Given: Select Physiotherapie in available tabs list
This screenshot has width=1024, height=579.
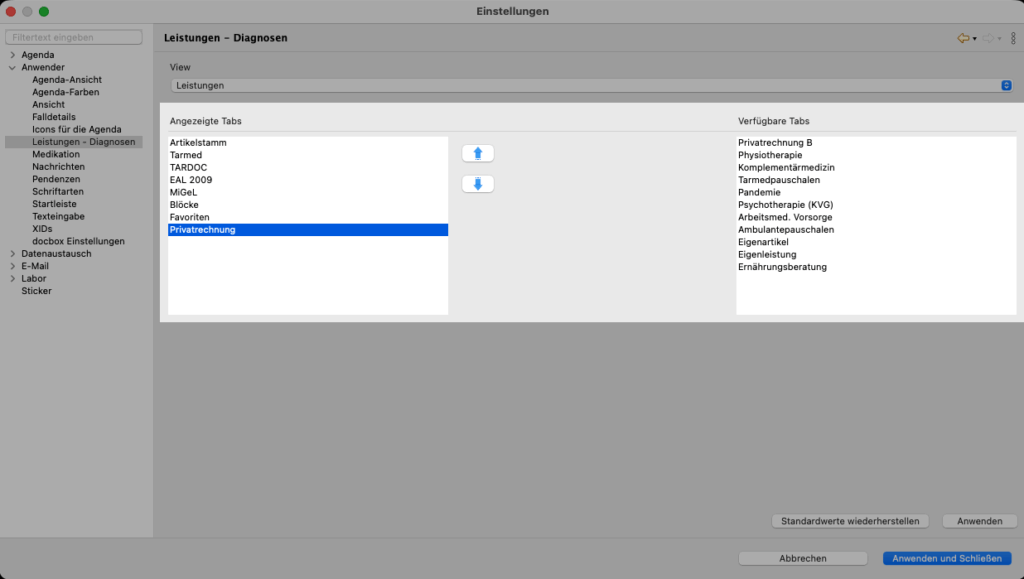Looking at the screenshot, I should [770, 155].
